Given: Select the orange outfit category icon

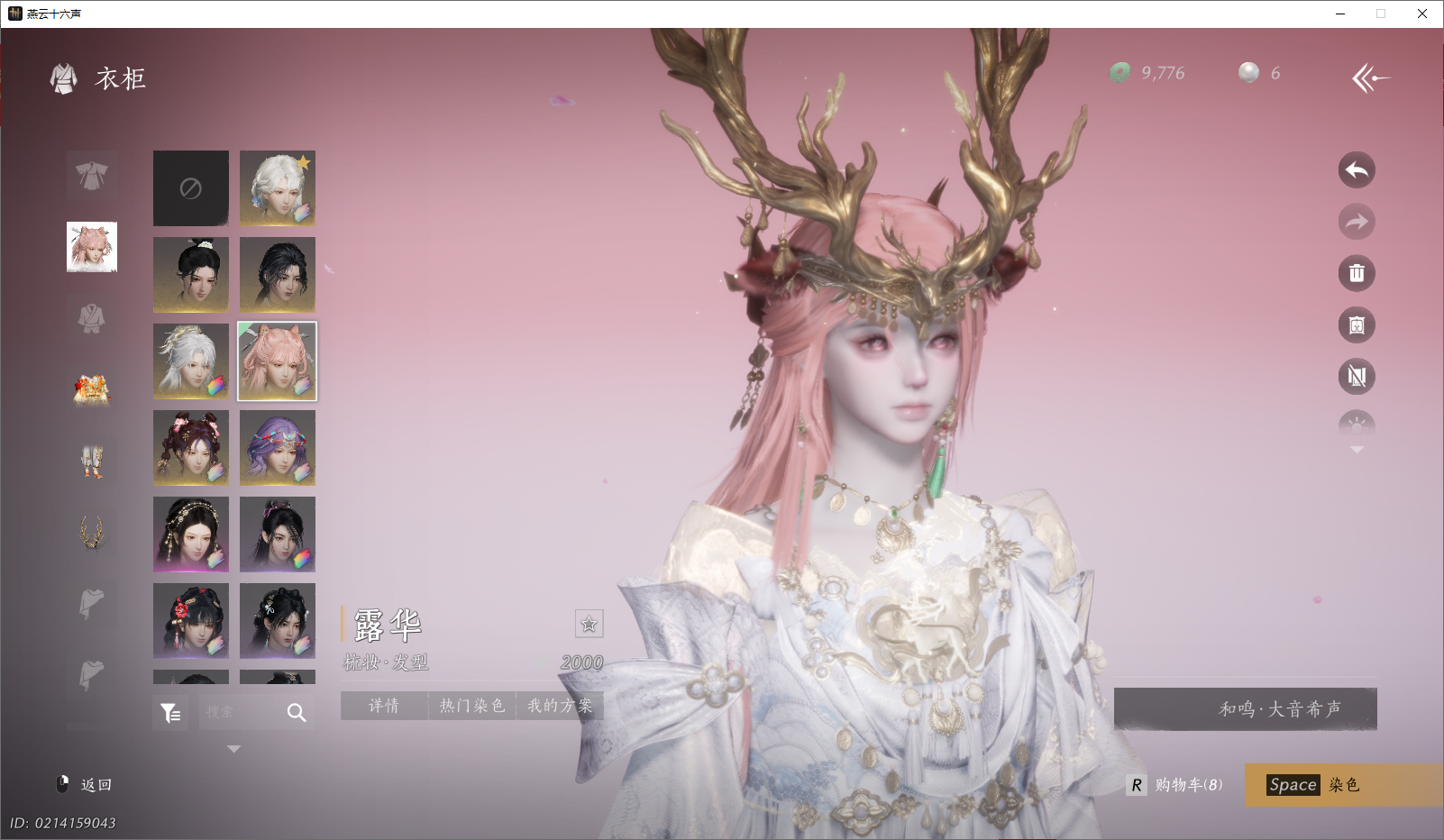Looking at the screenshot, I should (92, 390).
